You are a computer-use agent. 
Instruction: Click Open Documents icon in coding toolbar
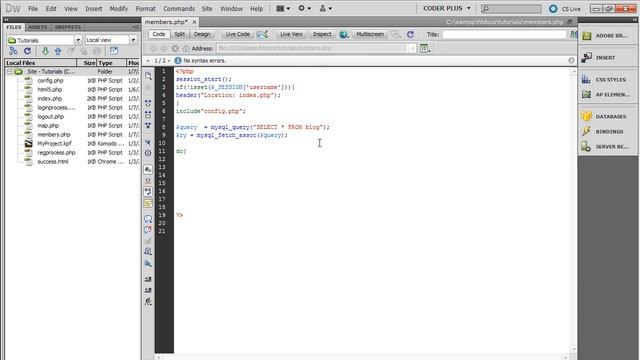click(148, 76)
